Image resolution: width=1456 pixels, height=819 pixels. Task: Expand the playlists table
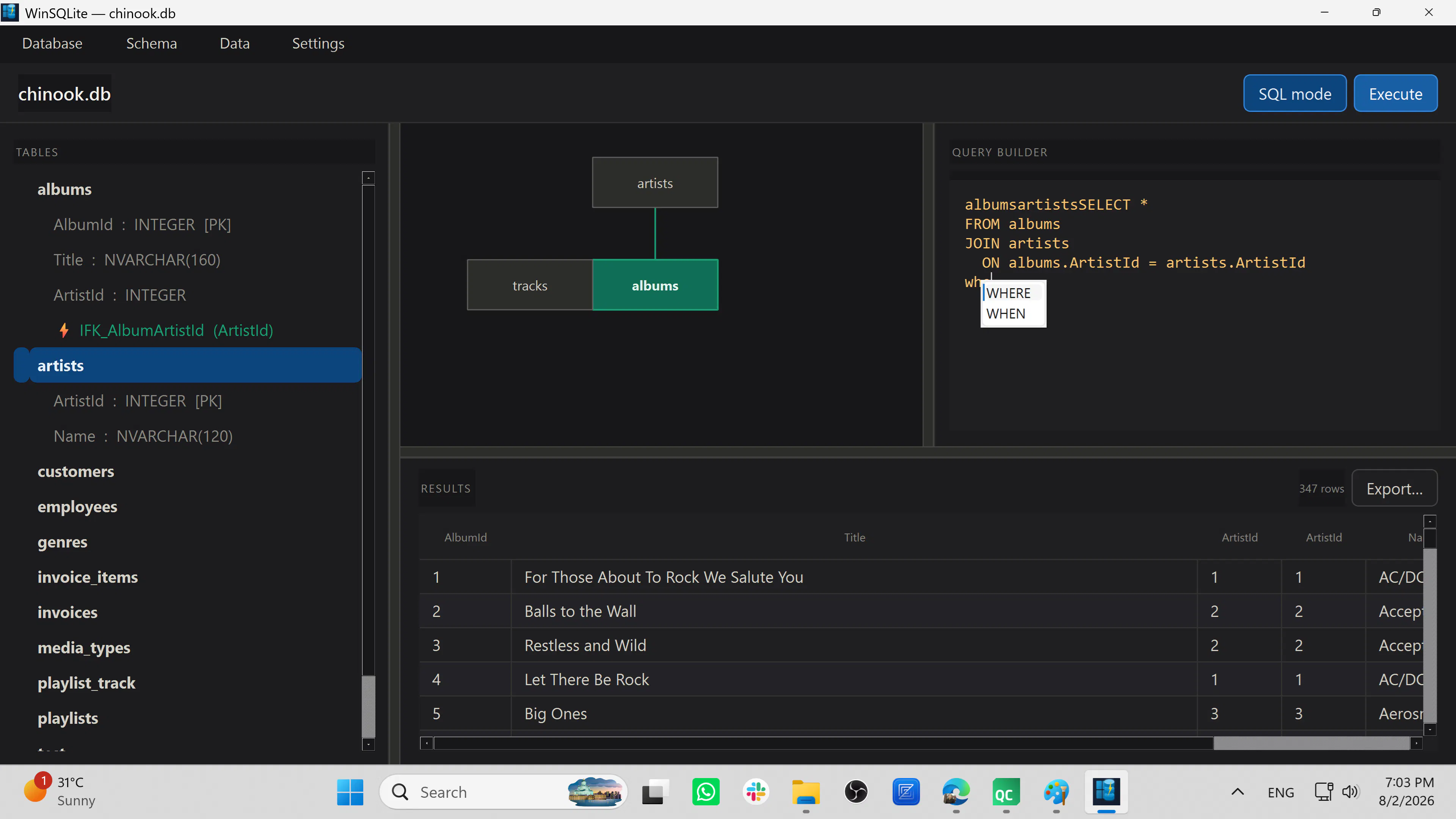coord(68,718)
